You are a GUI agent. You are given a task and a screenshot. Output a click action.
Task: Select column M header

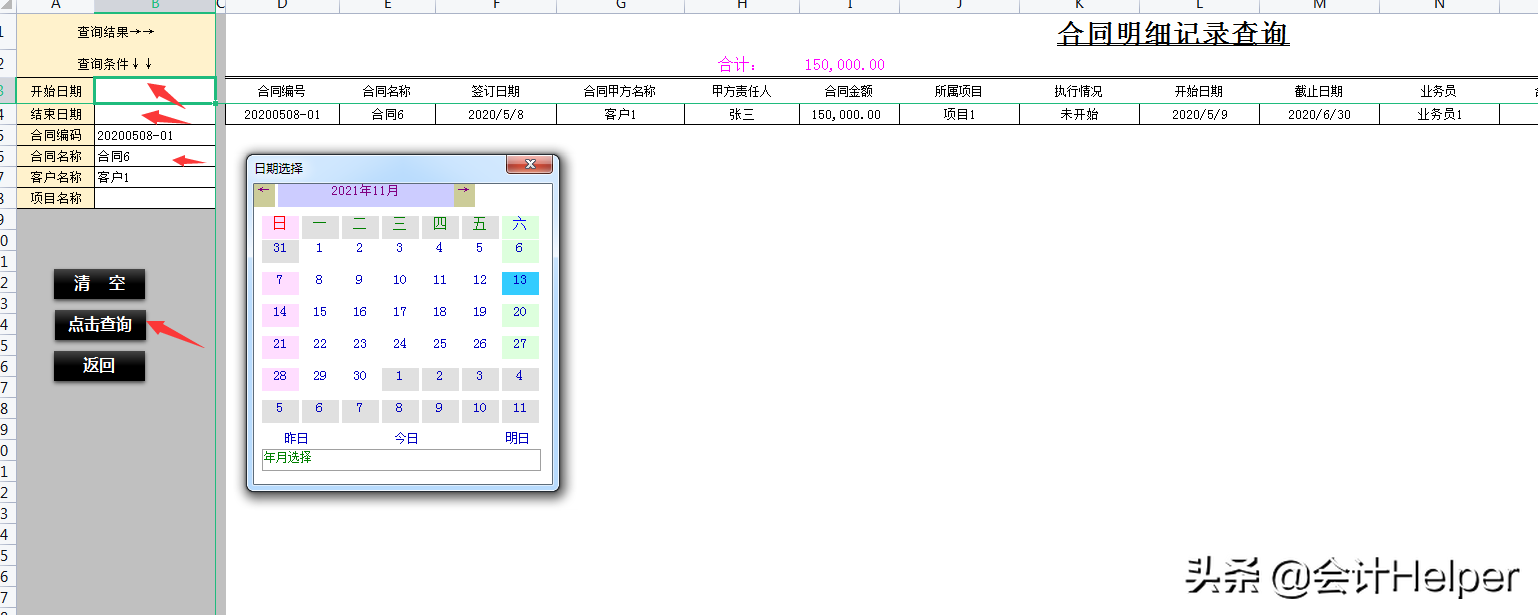[1320, 6]
